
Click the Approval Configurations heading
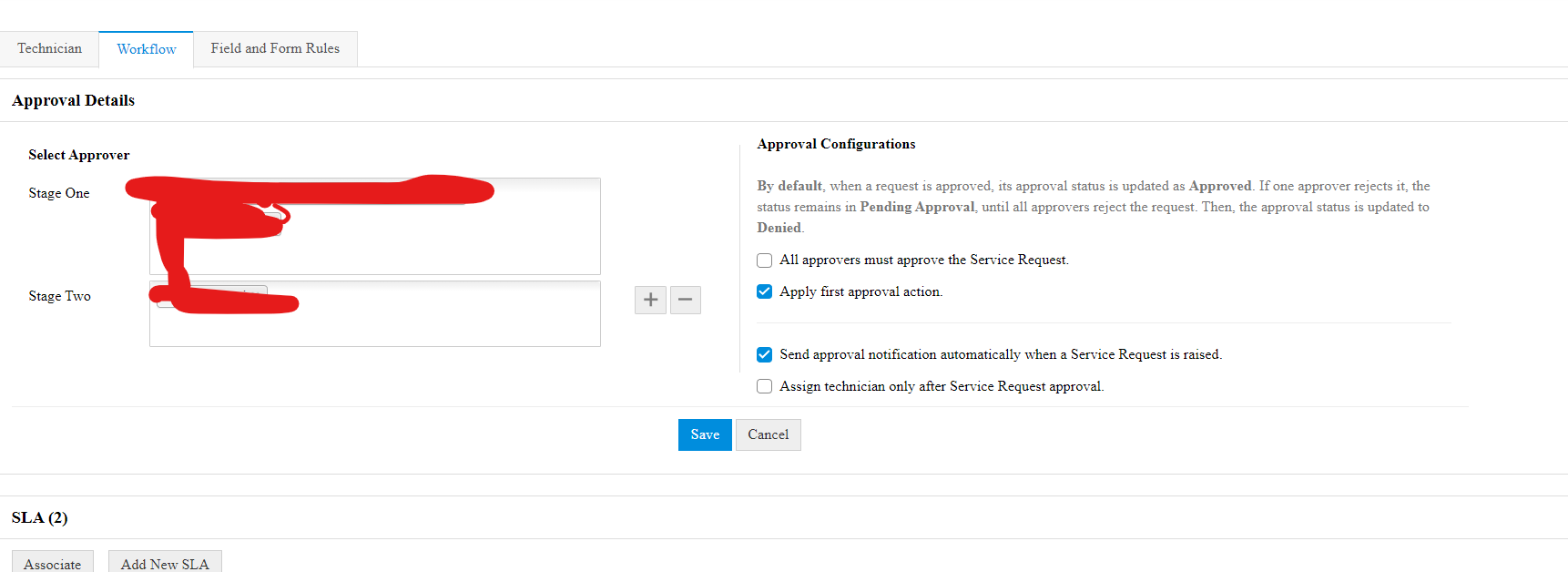(836, 144)
